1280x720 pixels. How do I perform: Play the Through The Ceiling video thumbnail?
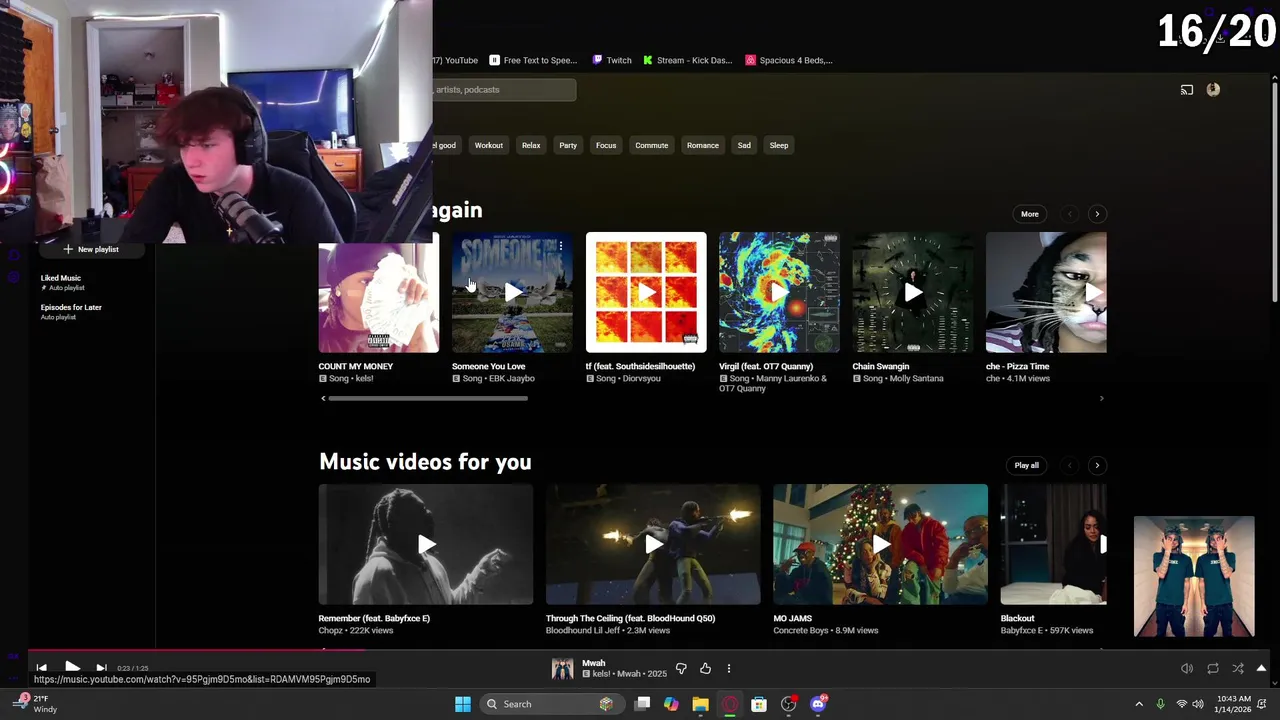[x=653, y=544]
